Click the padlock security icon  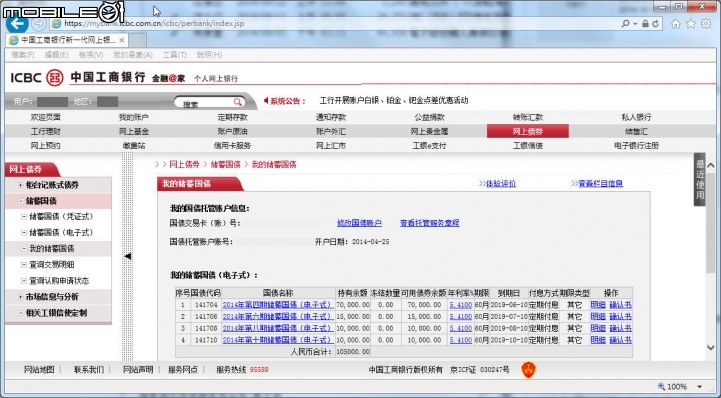click(646, 23)
